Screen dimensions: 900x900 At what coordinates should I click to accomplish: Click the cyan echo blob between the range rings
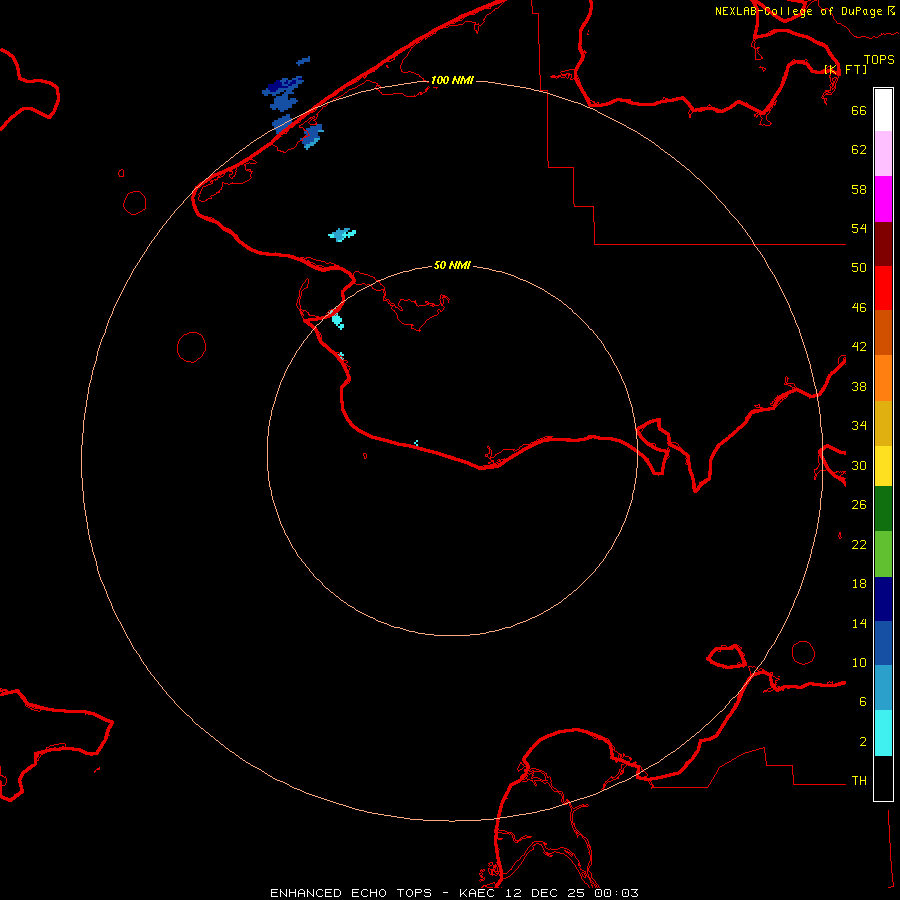[x=342, y=234]
